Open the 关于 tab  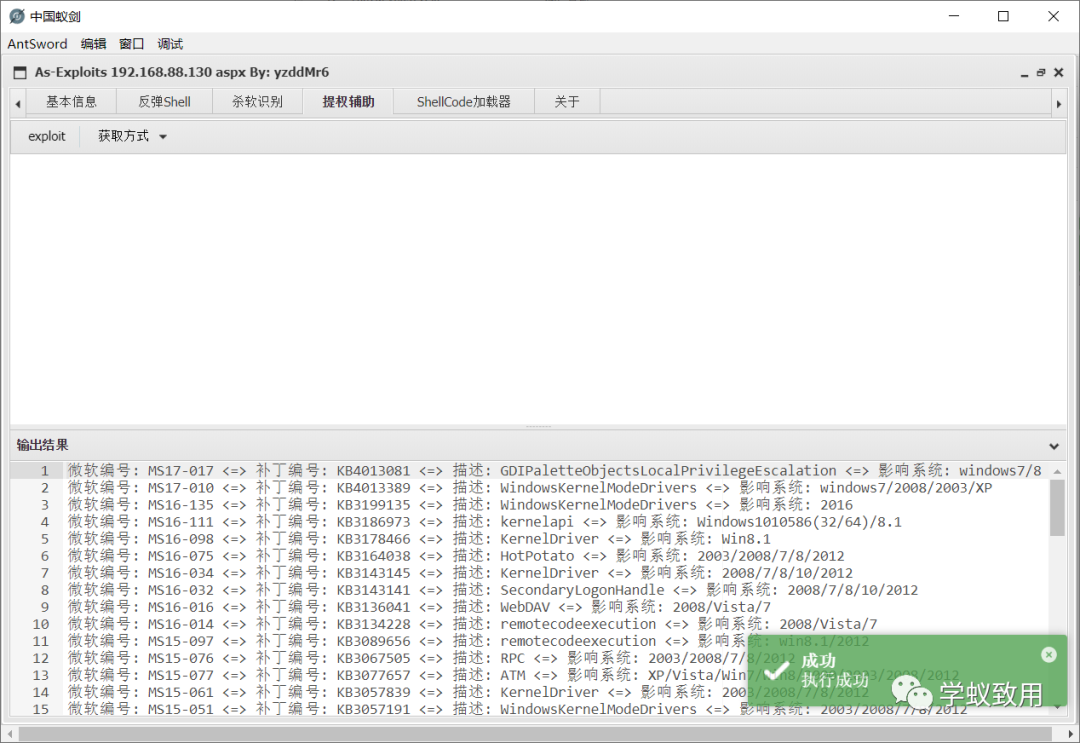click(567, 102)
